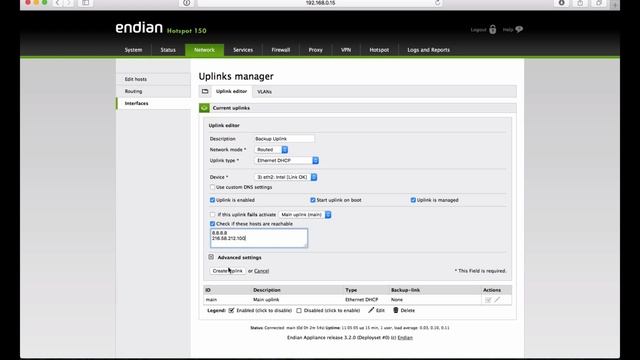Enable Use custom DNS settings checkbox
Screen dimensions: 640x360
tap(212, 187)
